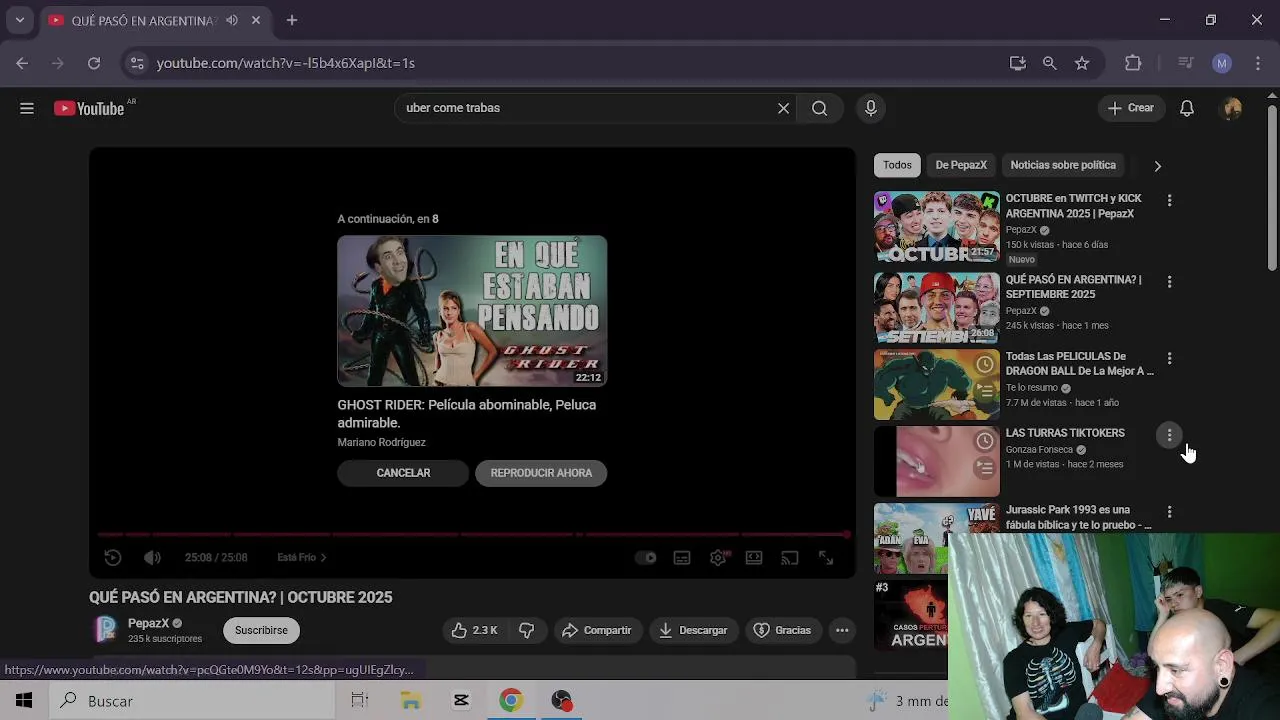
Task: Open Windows Start menu
Action: [23, 701]
